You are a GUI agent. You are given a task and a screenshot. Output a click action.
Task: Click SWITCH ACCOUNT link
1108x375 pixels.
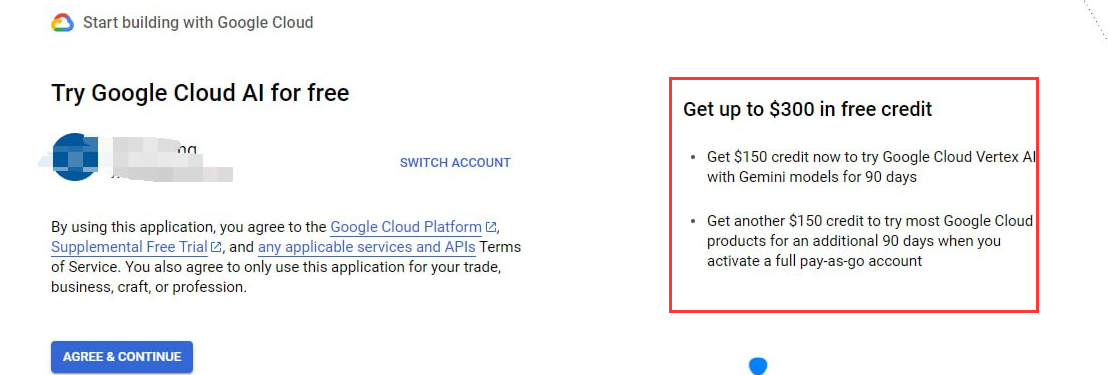click(x=455, y=162)
